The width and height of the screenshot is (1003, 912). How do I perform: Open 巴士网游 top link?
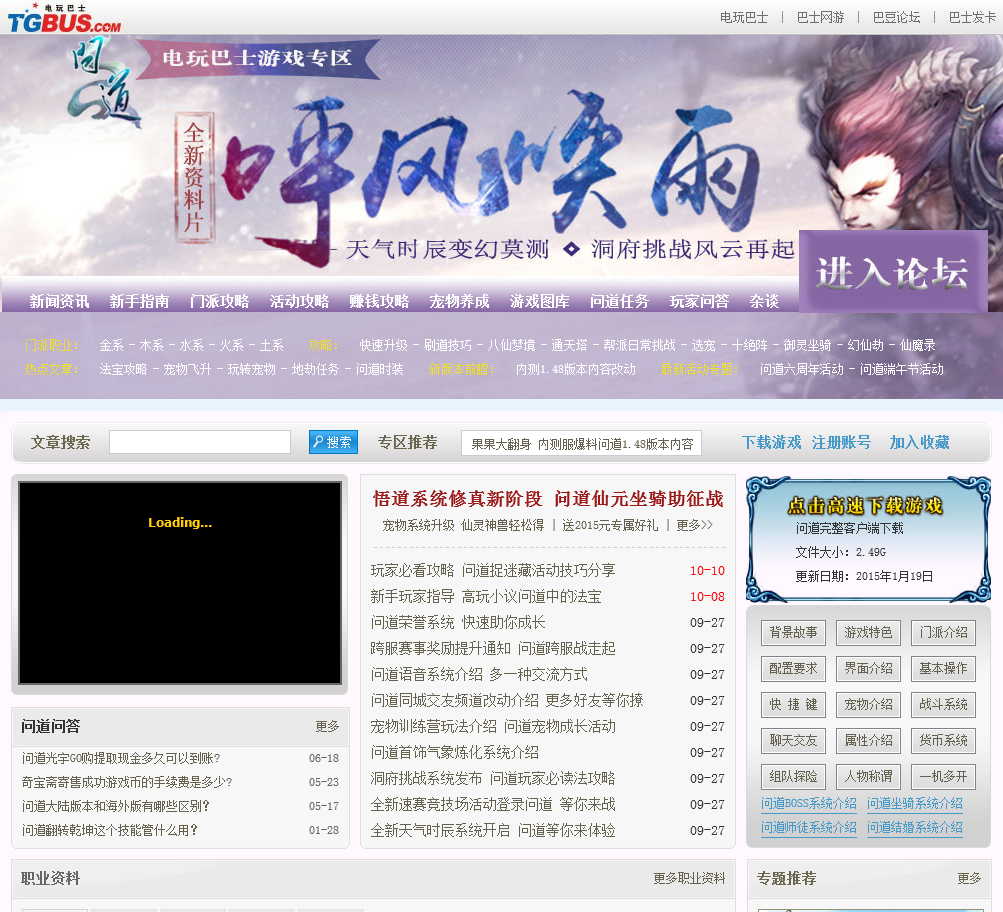point(820,17)
